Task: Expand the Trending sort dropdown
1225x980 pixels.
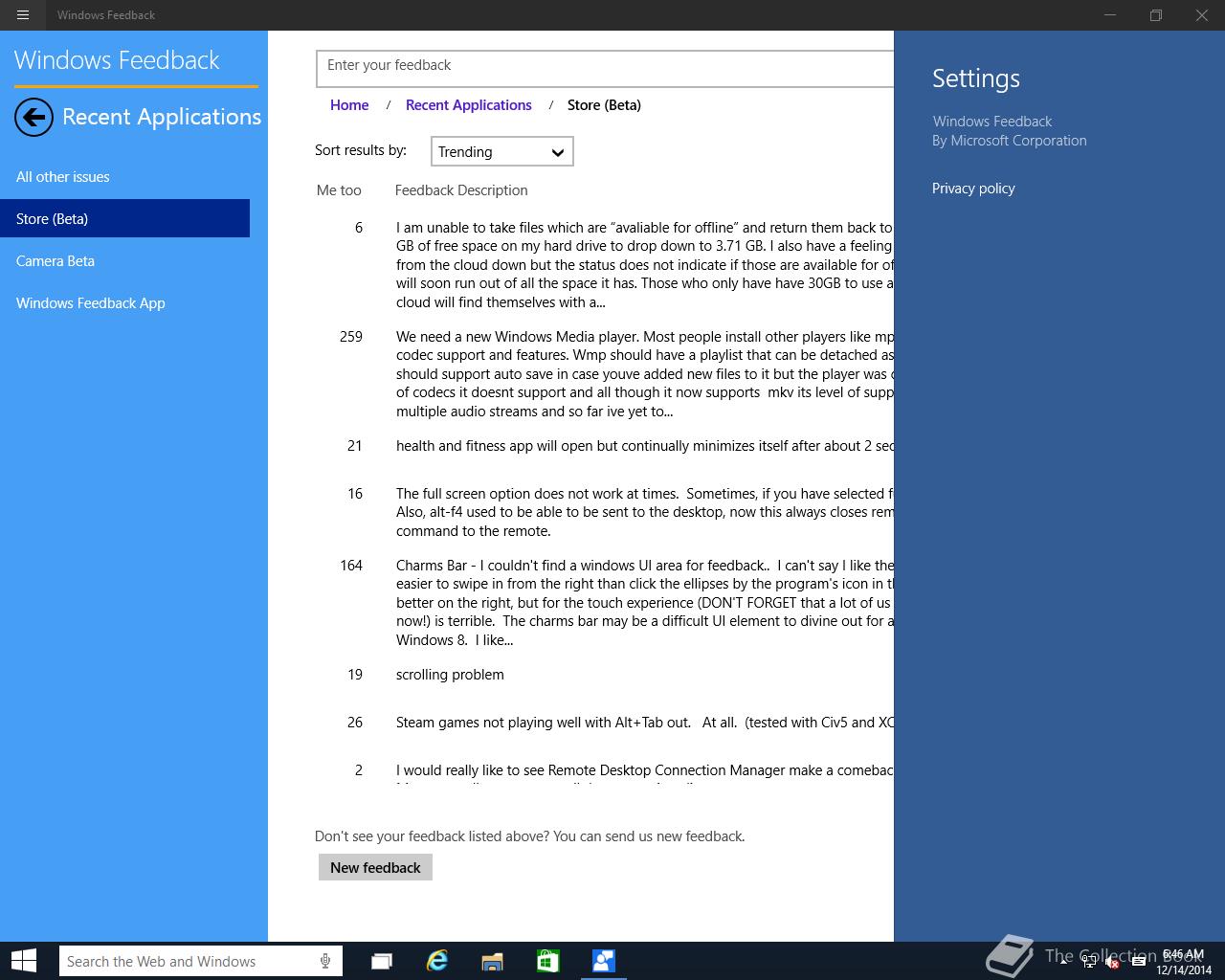Action: tap(501, 151)
